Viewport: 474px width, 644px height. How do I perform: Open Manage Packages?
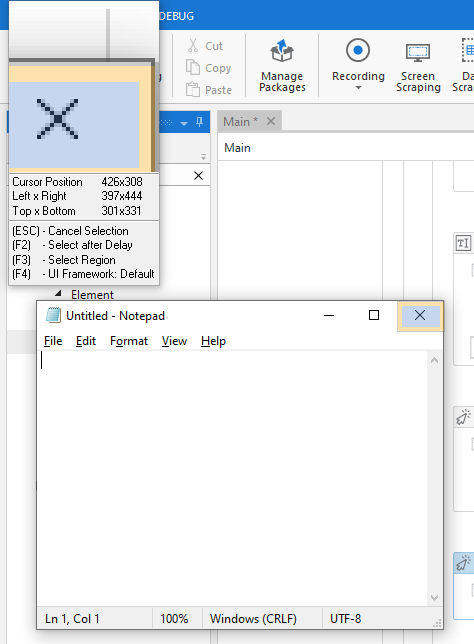(x=282, y=66)
